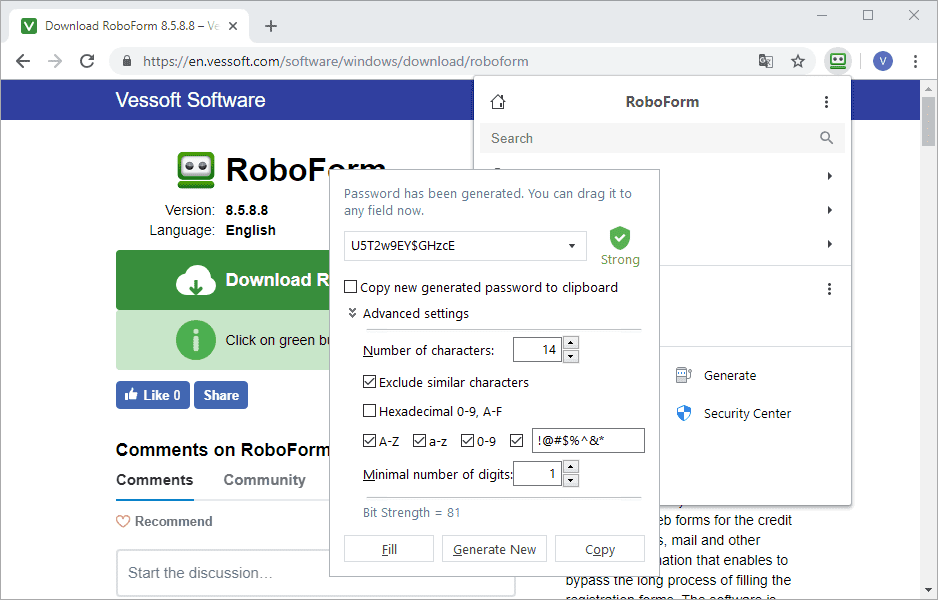Expand the second popup row arrow
The width and height of the screenshot is (938, 600).
(829, 210)
